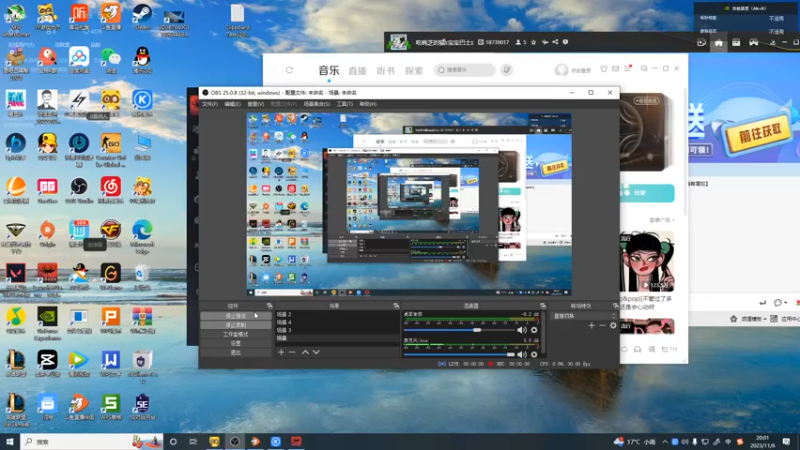Click the star favorite icon in streaming toolbar
The image size is (800, 450).
pyautogui.click(x=534, y=42)
